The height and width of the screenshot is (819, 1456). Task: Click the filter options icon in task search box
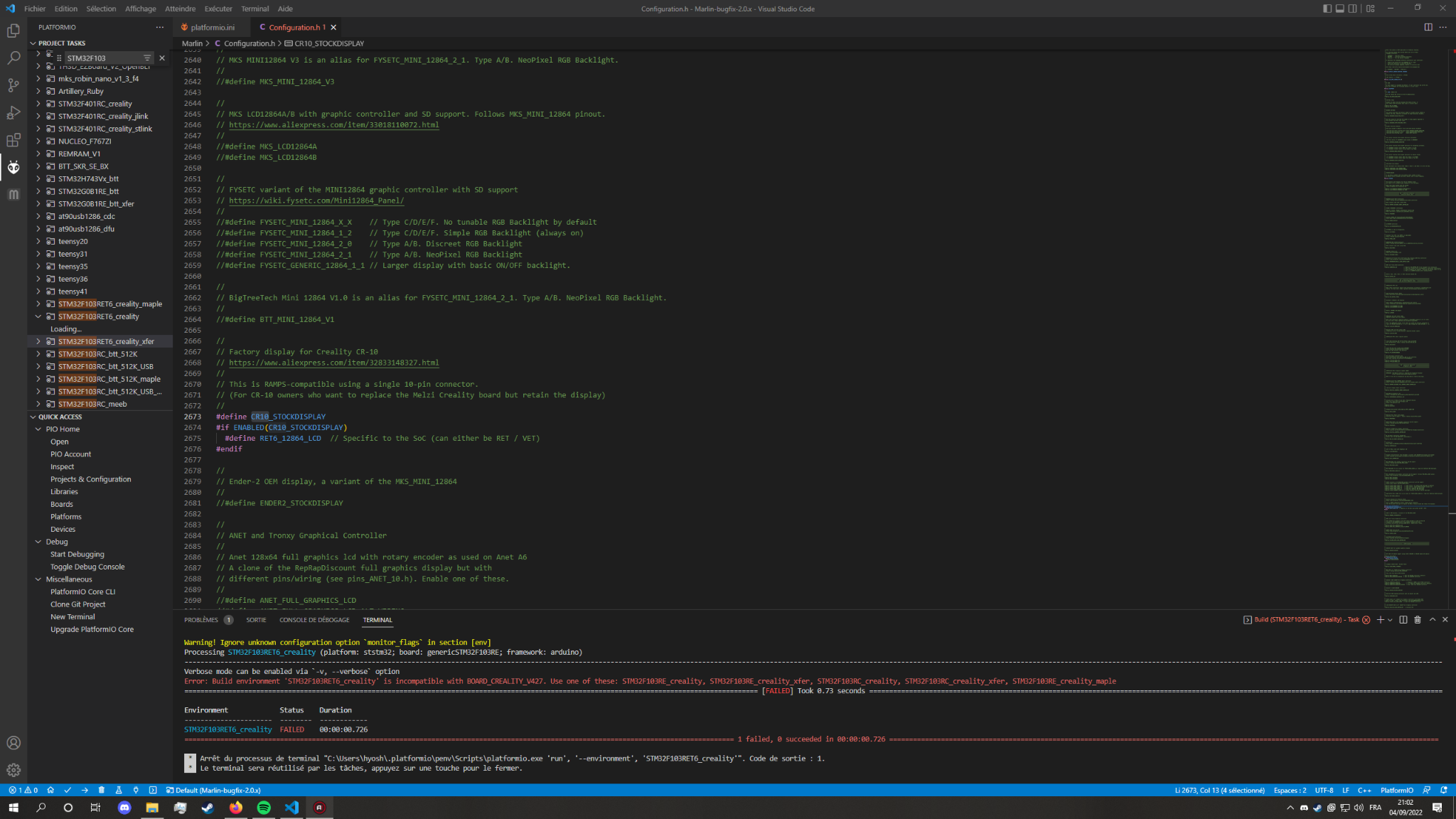[x=147, y=58]
